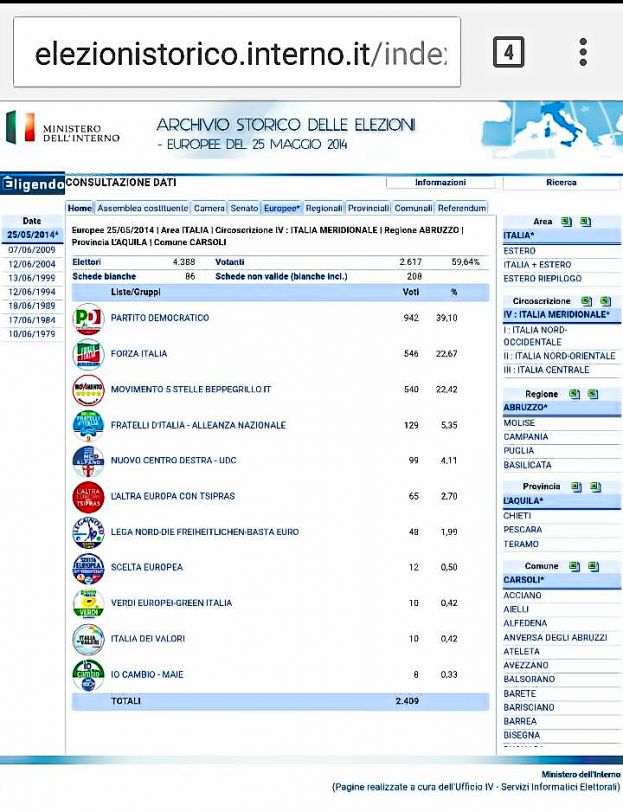Select election date 12/06/2004
Screen dimensions: 623x812
pos(32,264)
